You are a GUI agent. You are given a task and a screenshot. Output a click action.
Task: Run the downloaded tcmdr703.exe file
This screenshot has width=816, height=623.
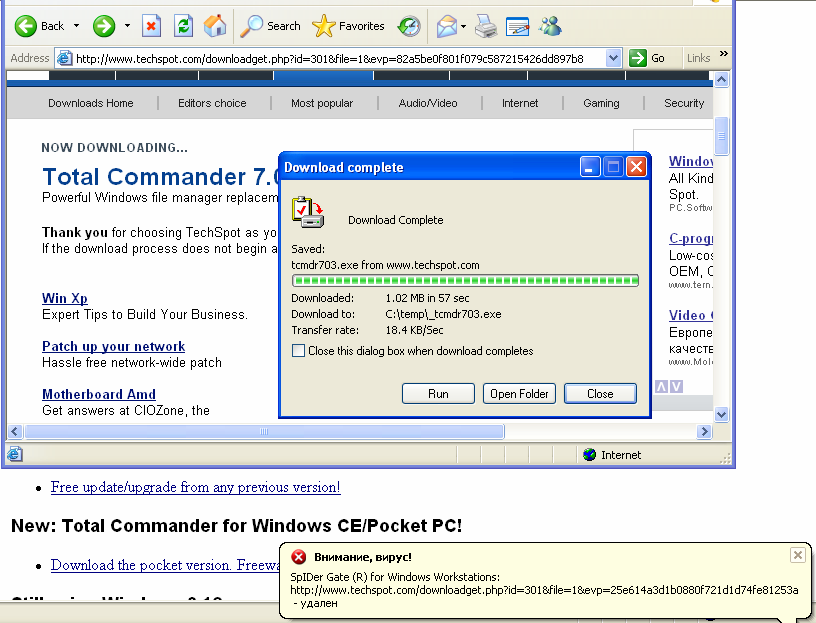tap(438, 393)
